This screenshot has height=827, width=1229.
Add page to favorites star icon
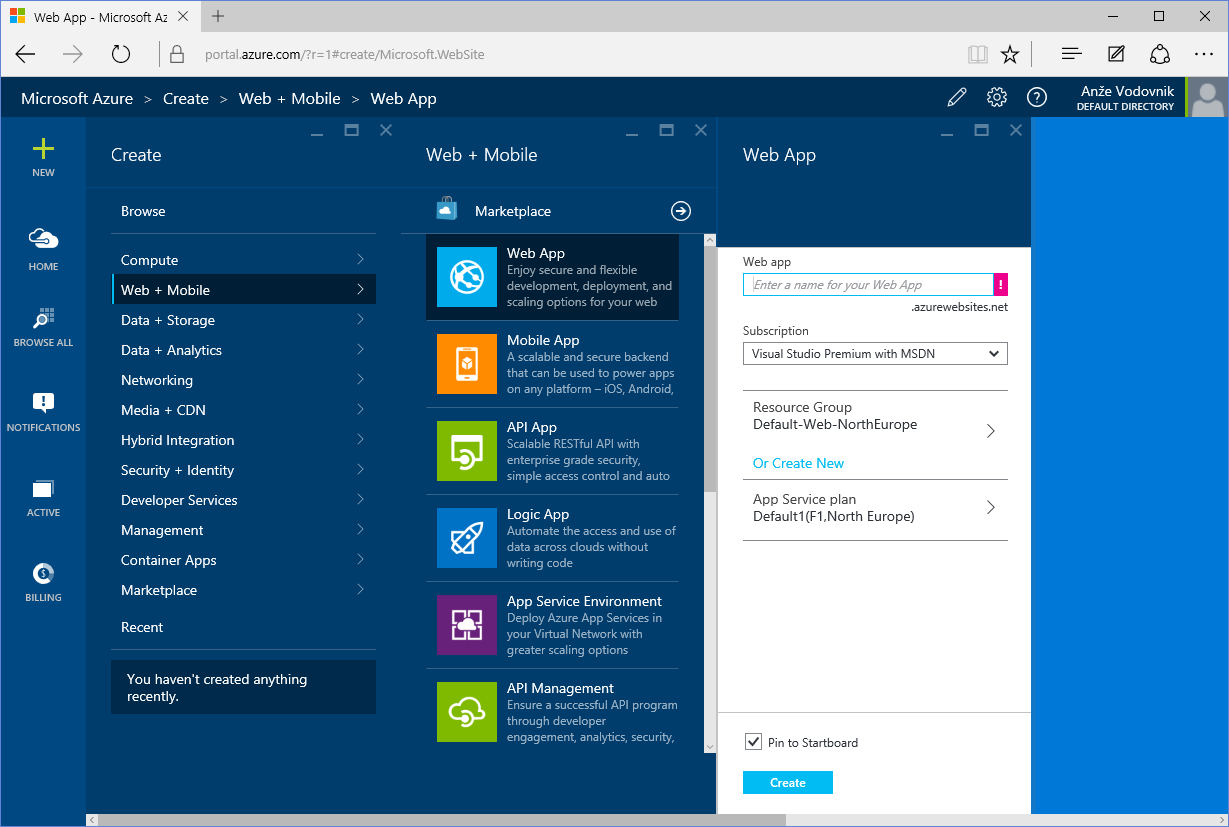(x=1010, y=54)
